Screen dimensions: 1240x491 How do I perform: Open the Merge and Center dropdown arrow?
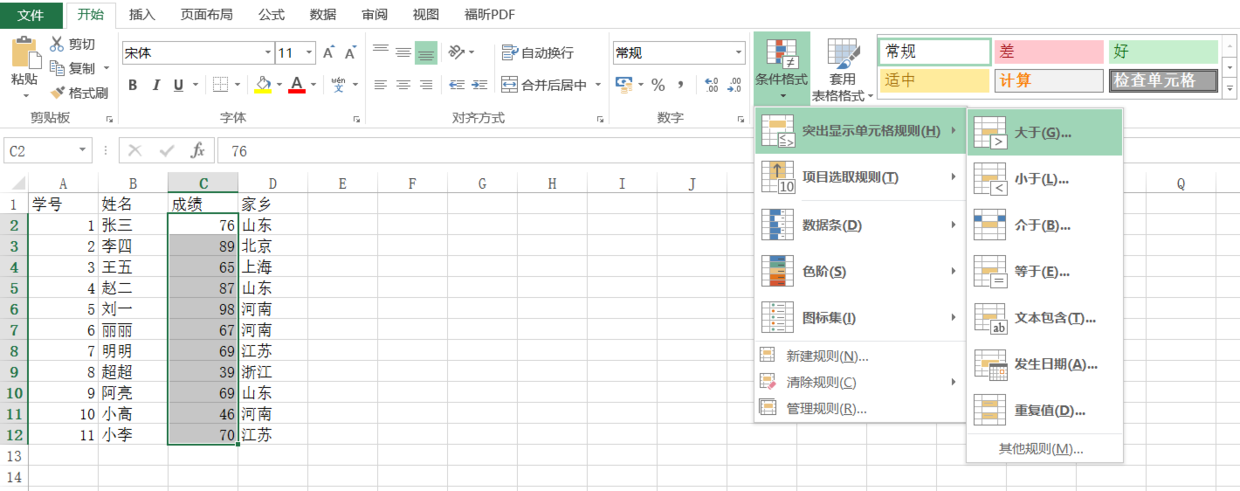pyautogui.click(x=599, y=85)
